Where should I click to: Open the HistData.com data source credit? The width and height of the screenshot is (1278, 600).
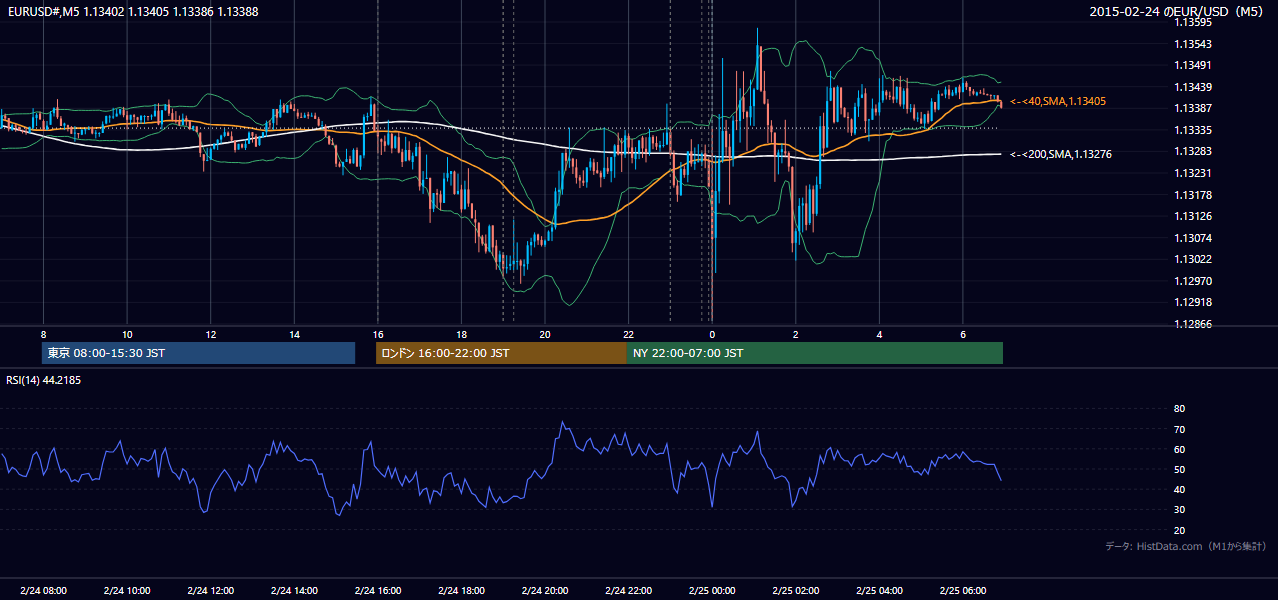tap(1185, 546)
